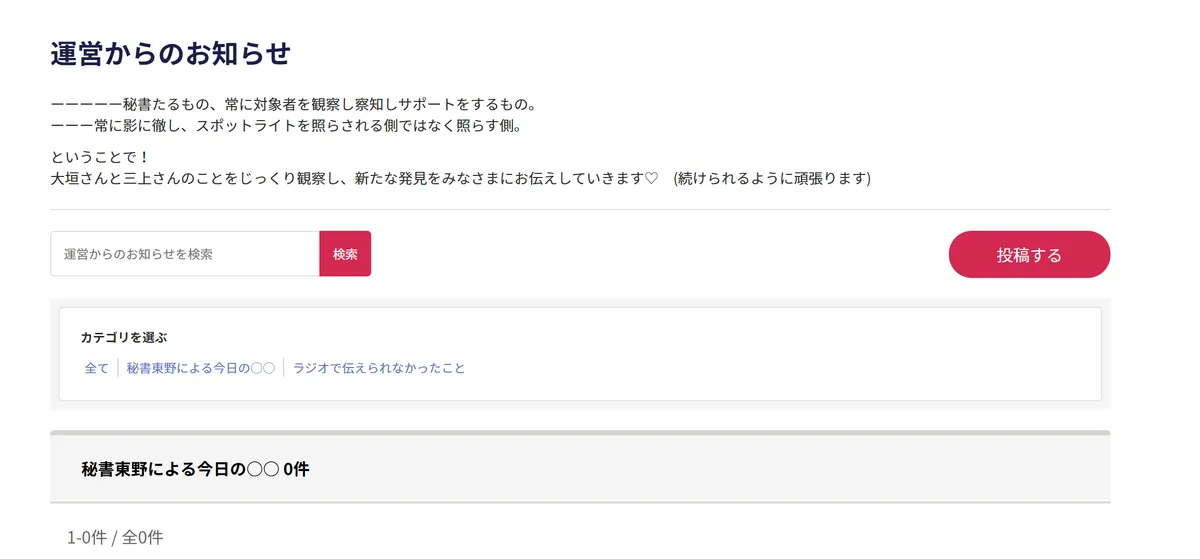Image resolution: width=1200 pixels, height=559 pixels.
Task: Click the line beginning with 秘書たるもの
Action: click(x=294, y=104)
